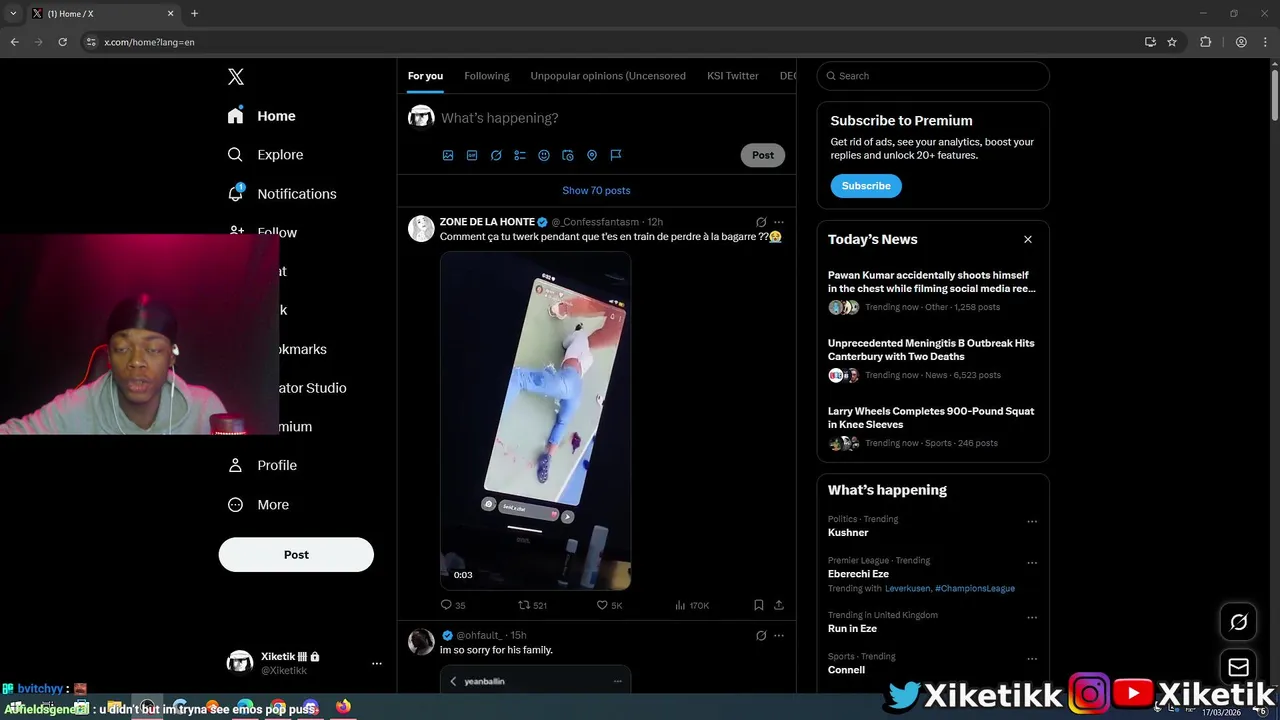Open the #ChampionsLeague trending link
Image resolution: width=1280 pixels, height=720 pixels.
tap(975, 589)
